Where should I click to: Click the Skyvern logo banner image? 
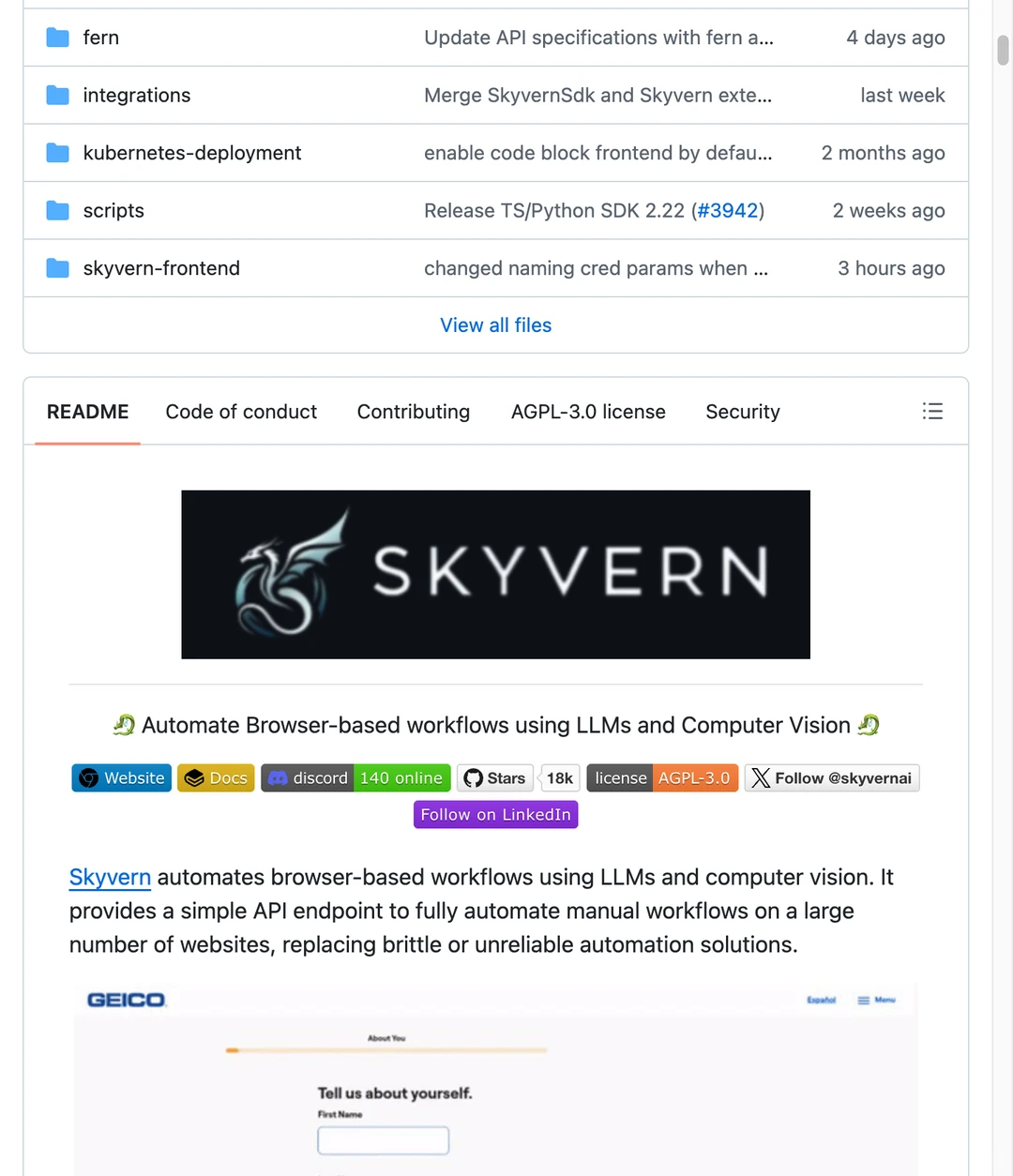(495, 575)
